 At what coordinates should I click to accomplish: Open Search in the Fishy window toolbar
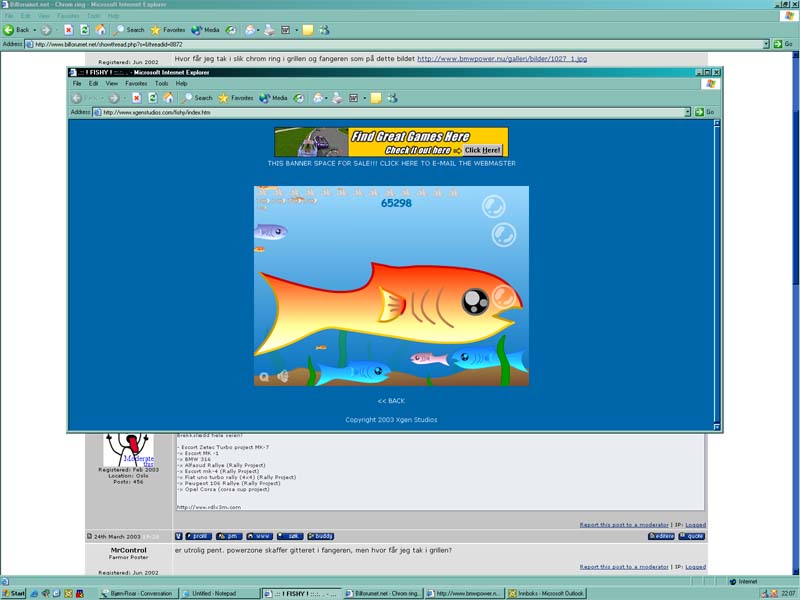tap(197, 98)
